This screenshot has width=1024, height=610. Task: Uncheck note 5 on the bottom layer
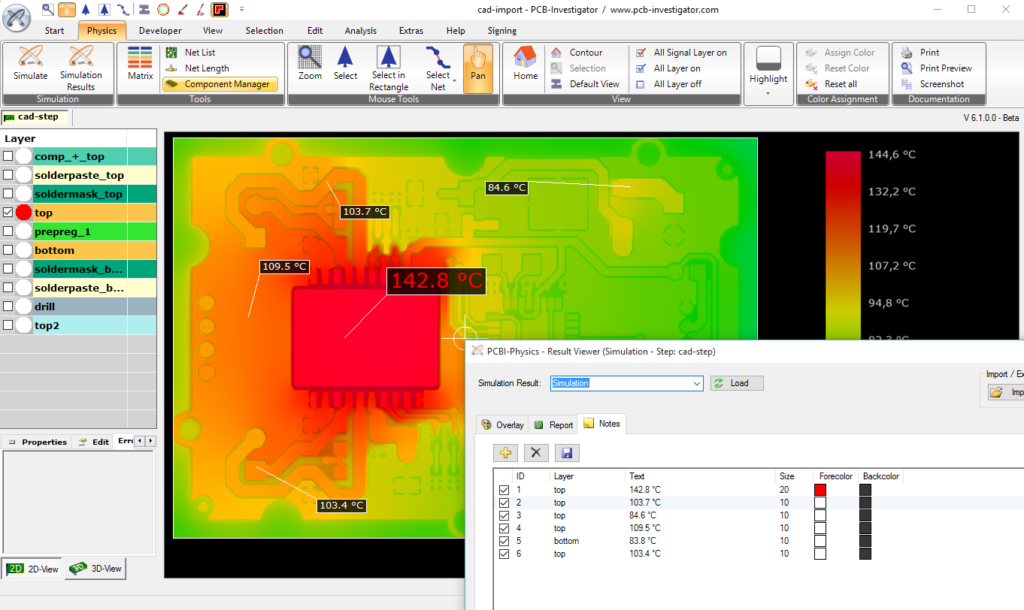[x=504, y=541]
